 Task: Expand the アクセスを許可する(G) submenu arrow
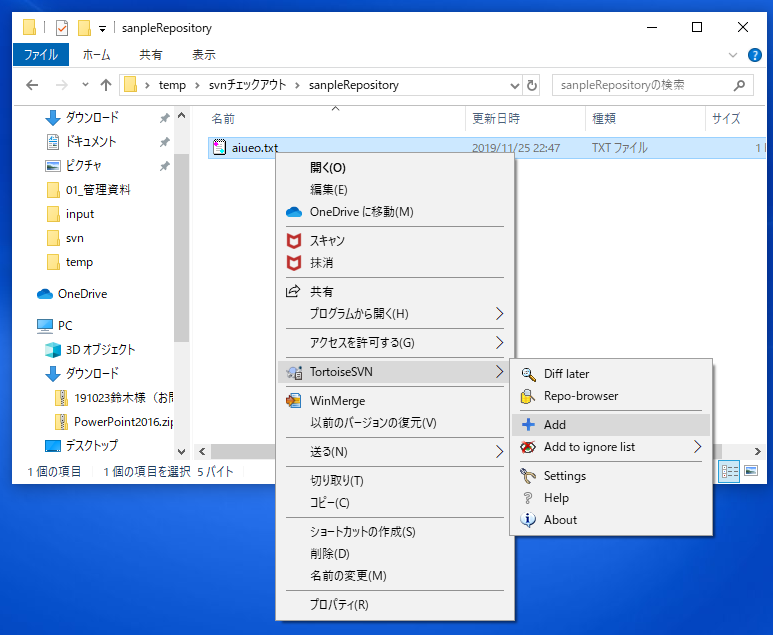click(x=499, y=343)
